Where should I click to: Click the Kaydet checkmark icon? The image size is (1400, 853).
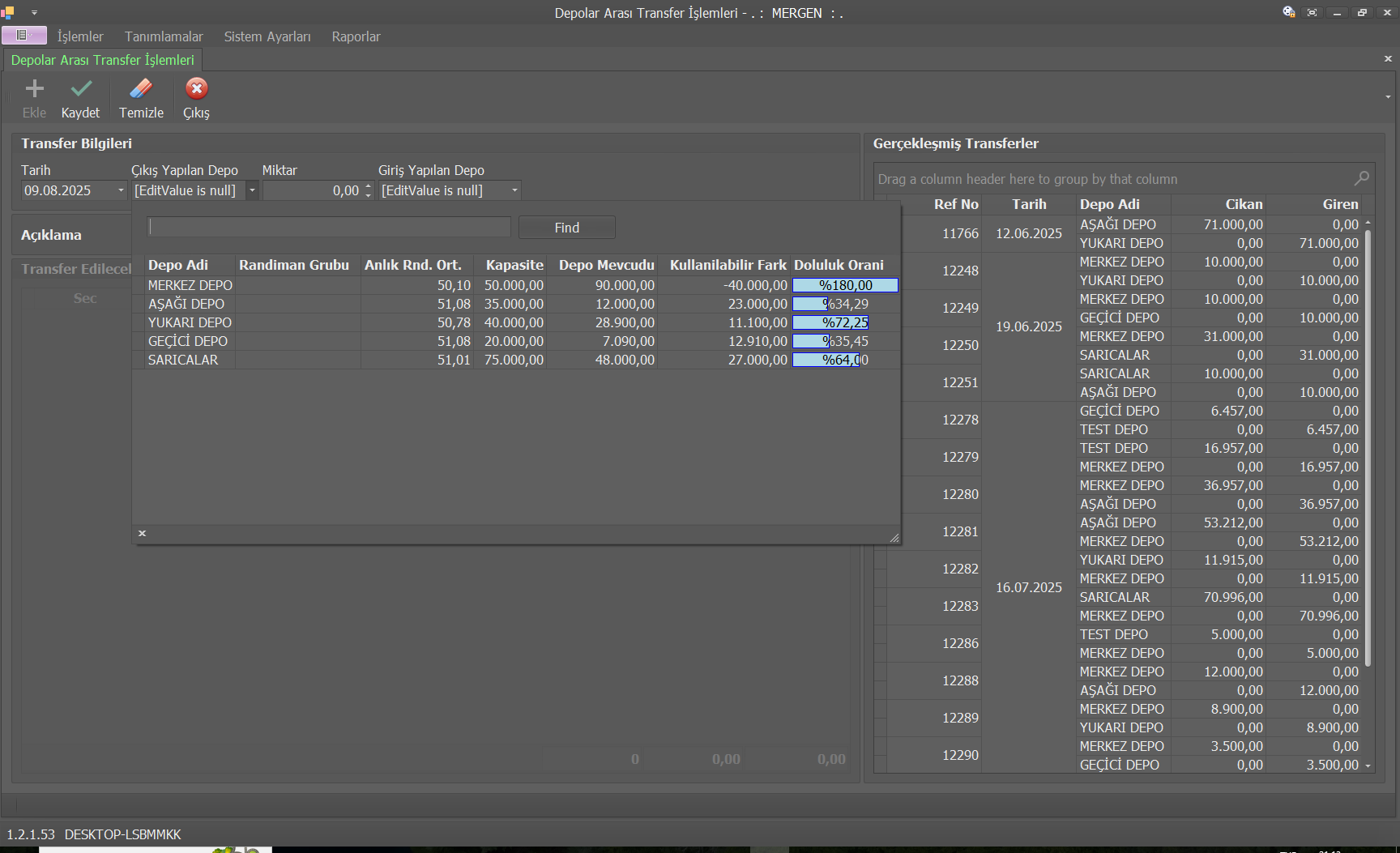point(81,89)
